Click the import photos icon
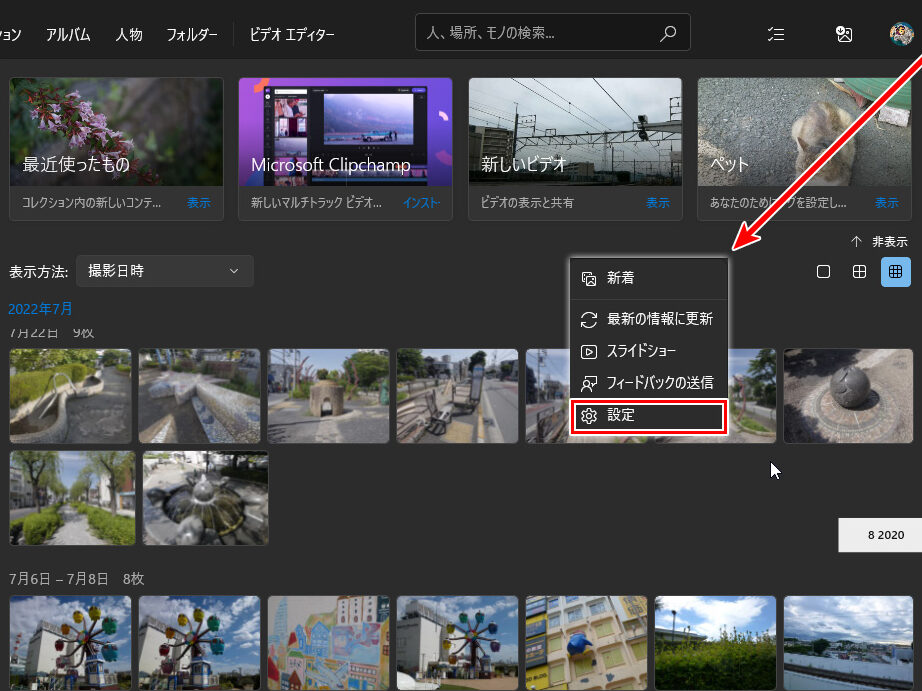Screen dimensions: 922x691 click(844, 34)
